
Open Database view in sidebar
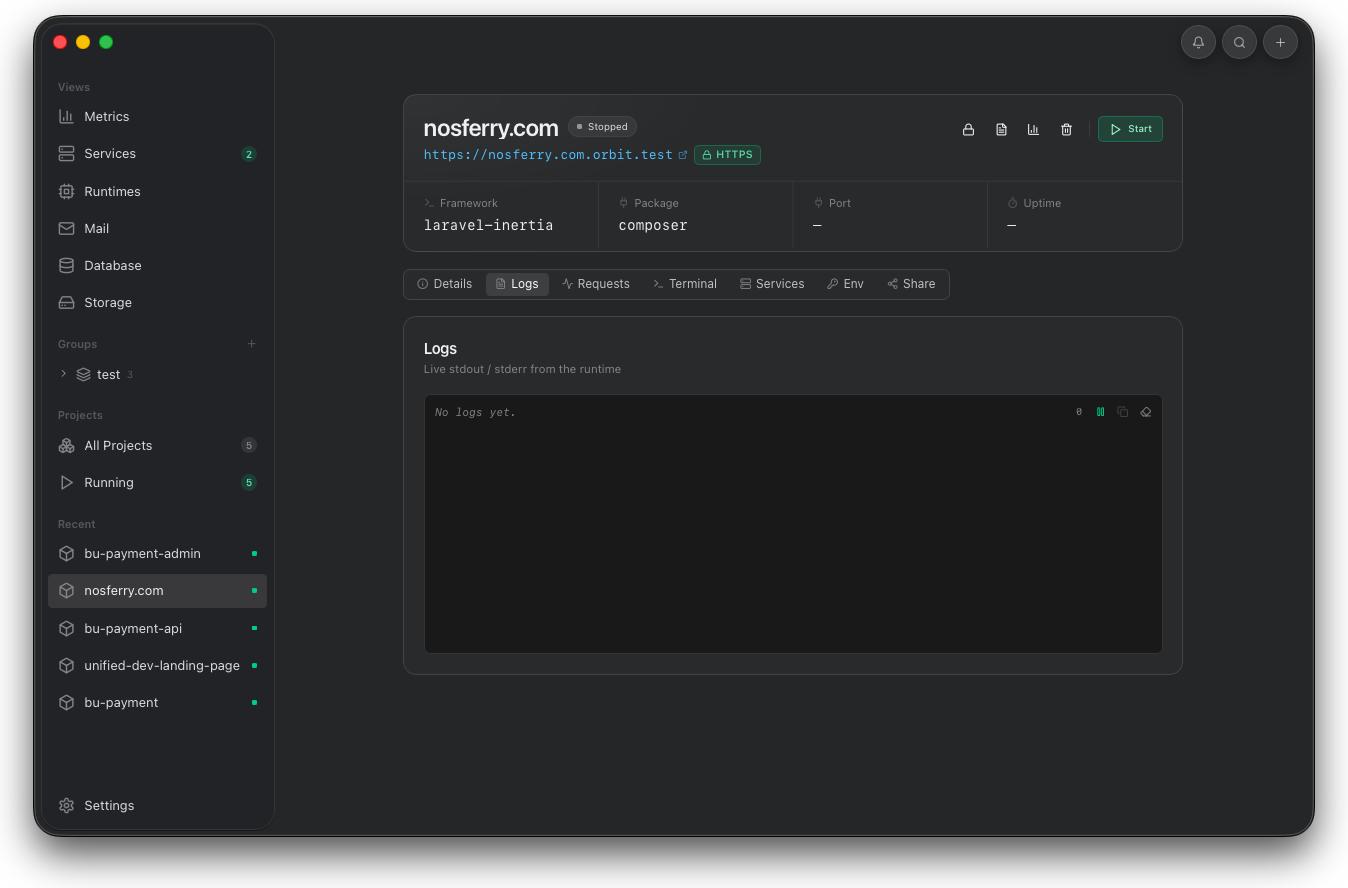pyautogui.click(x=157, y=265)
